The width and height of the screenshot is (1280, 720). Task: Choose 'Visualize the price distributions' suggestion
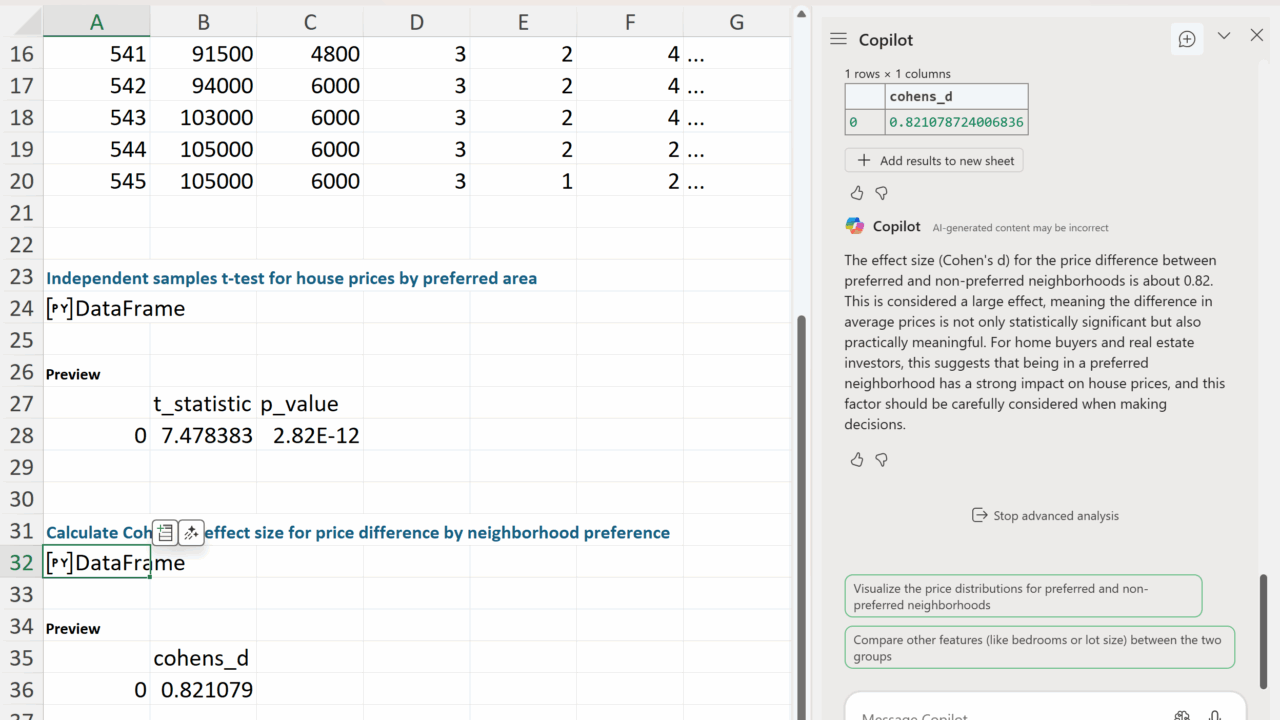tap(1022, 597)
